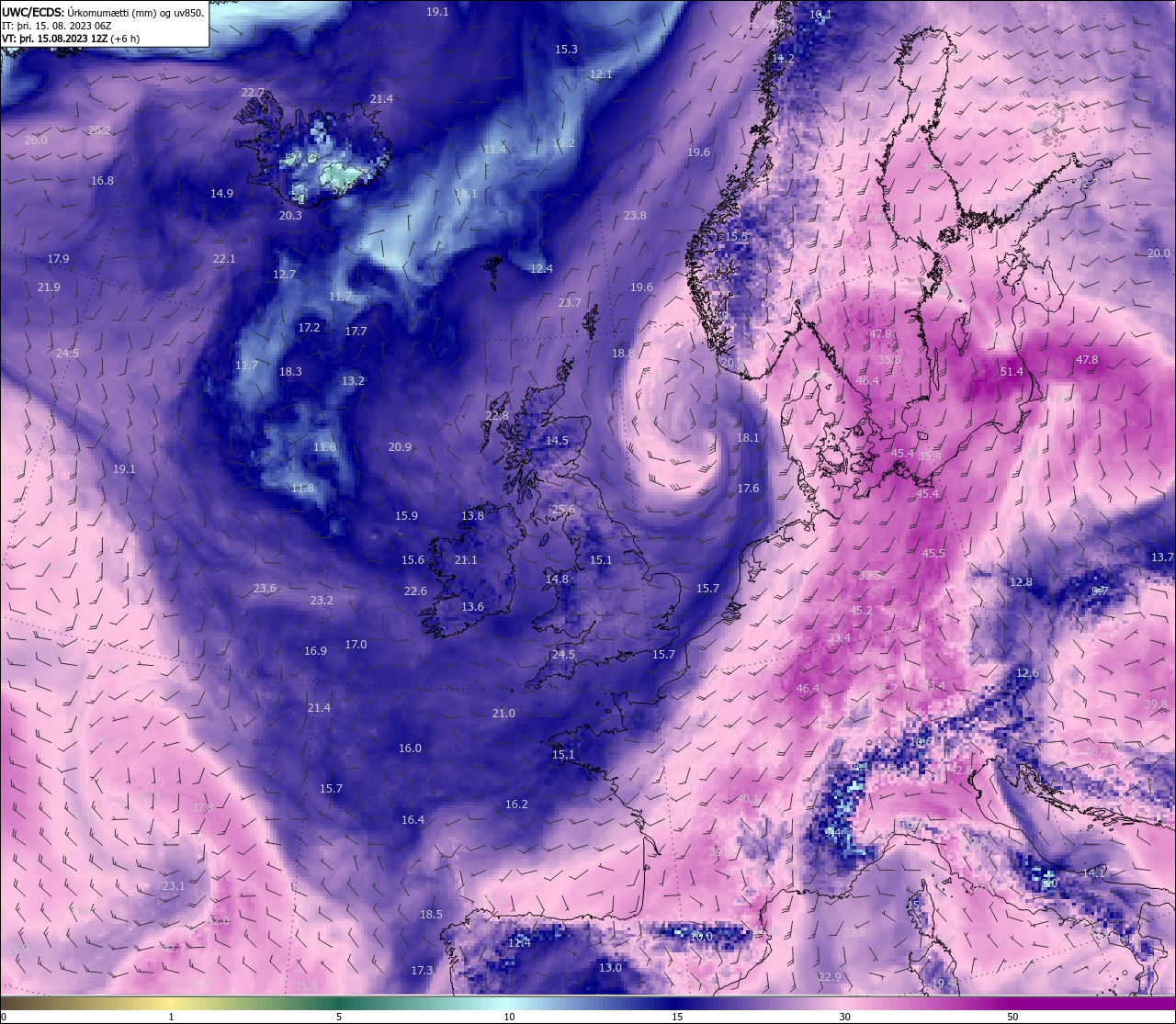This screenshot has width=1176, height=1024.
Task: Click the 50 tick on the color scale
Action: coord(1012,1017)
